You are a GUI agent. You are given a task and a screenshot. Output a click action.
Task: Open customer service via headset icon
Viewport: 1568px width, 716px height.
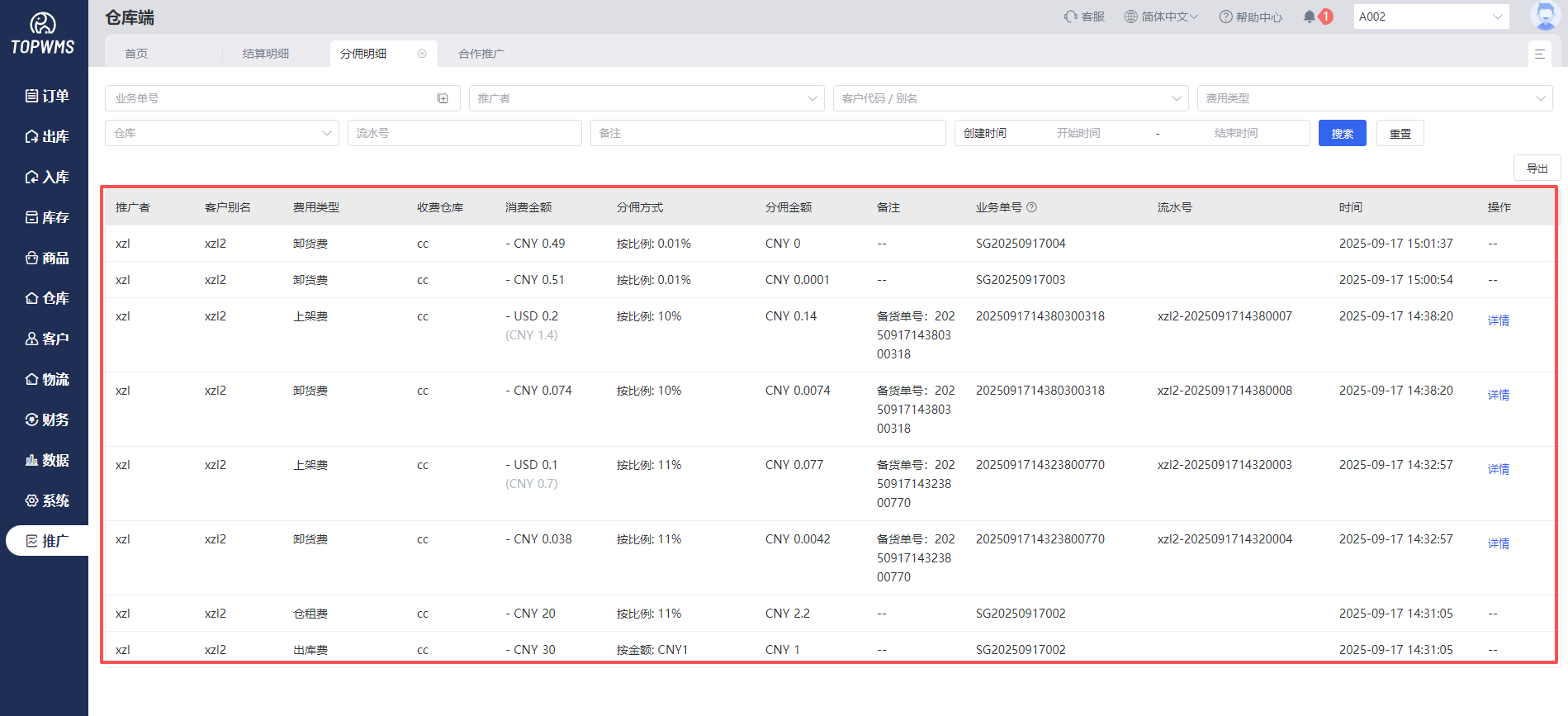(x=1070, y=17)
